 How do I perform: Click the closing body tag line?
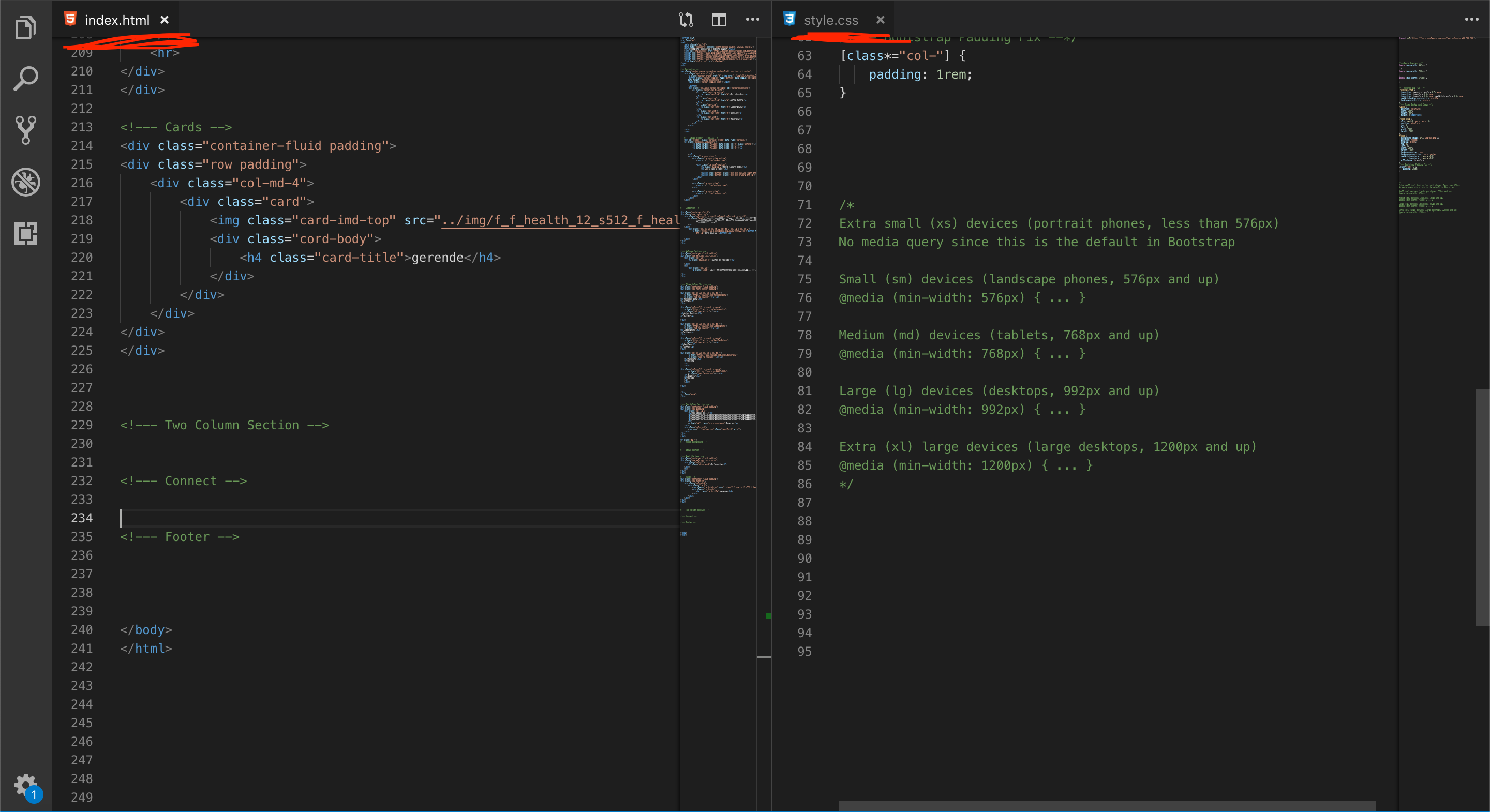tap(146, 630)
